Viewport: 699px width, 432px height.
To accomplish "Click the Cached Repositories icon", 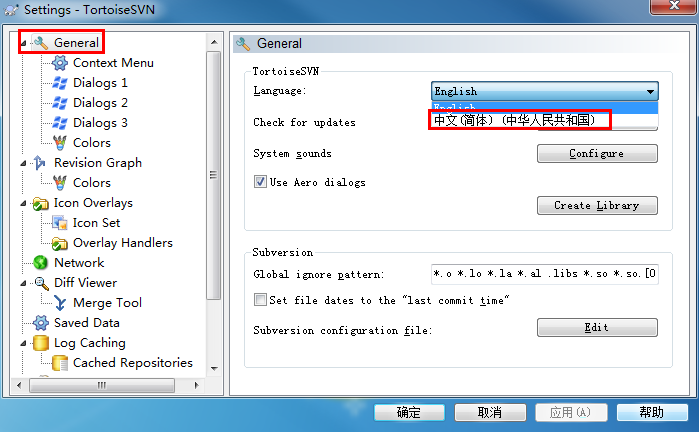I will [x=60, y=363].
